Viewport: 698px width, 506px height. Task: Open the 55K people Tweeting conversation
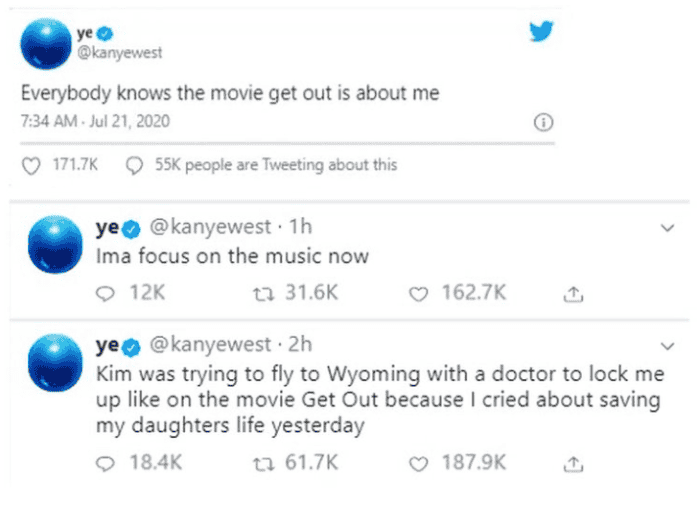pos(262,165)
